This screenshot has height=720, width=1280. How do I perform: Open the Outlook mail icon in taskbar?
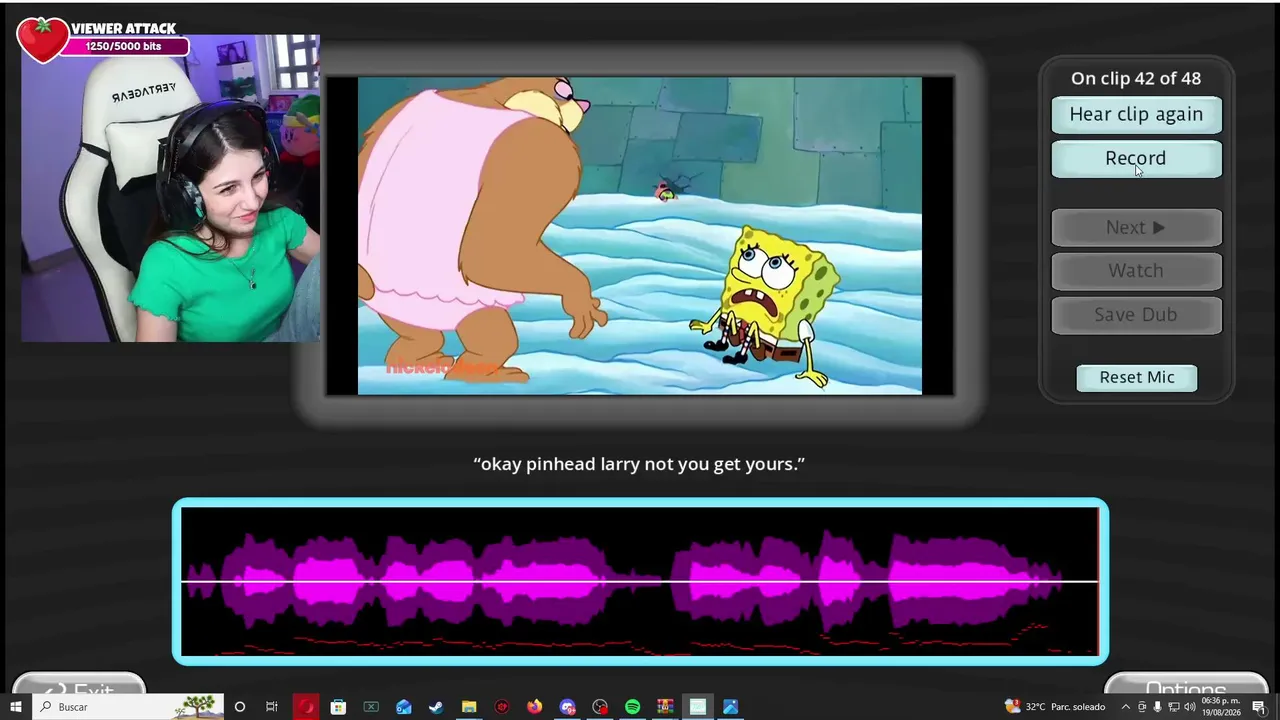[404, 707]
